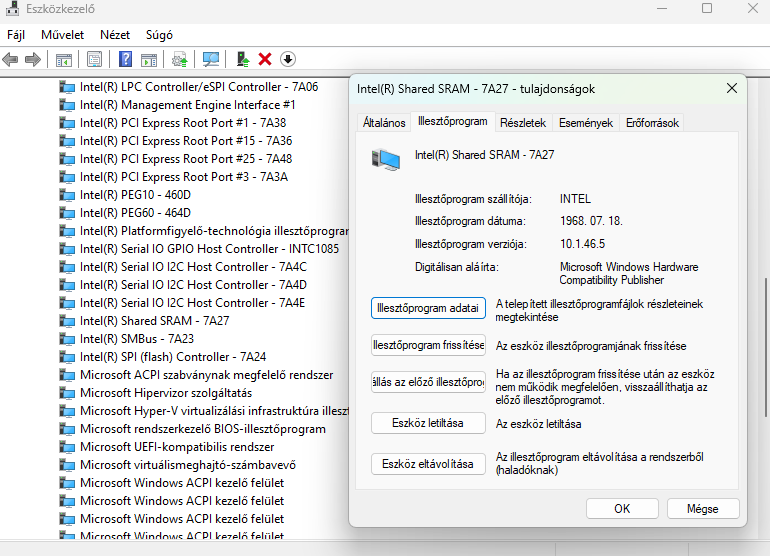770x556 pixels.
Task: Click icon beside Intel(R) PCI Express Root Port #15
Action: click(x=67, y=141)
